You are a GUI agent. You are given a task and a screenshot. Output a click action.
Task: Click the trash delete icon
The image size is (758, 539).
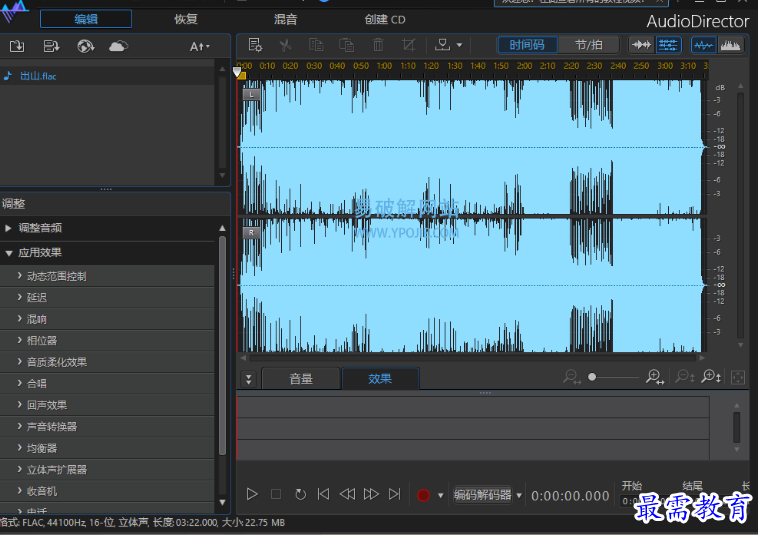[378, 45]
